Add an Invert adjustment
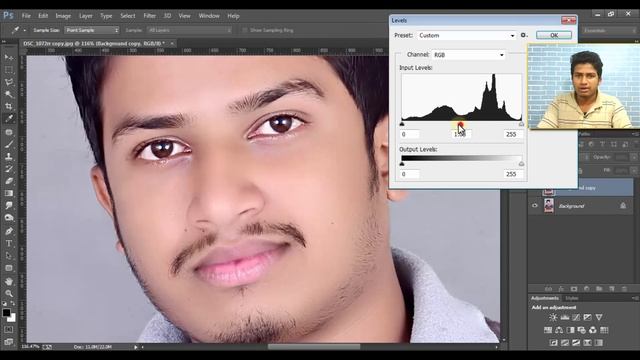The image size is (640, 360). click(x=553, y=342)
